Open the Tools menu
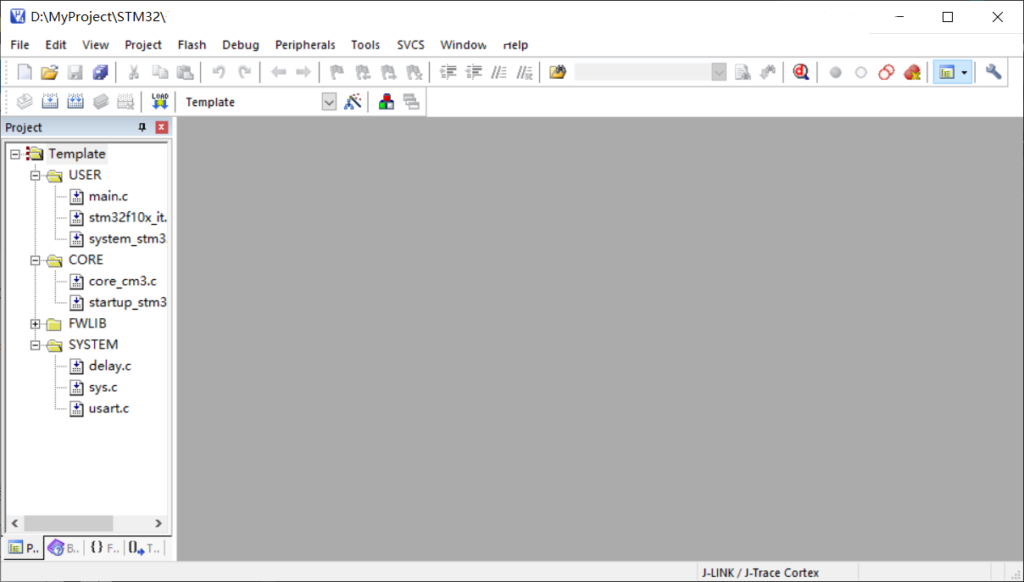The height and width of the screenshot is (582, 1024). 365,44
